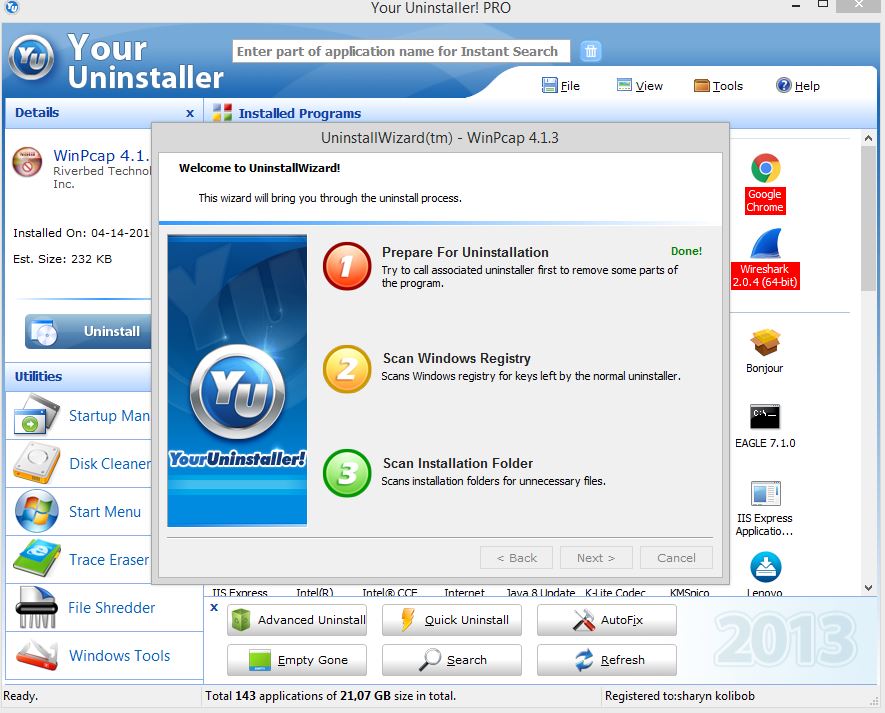This screenshot has height=713, width=885.
Task: Click "Registered to:sharyn kolibob" status text
Action: (680, 695)
